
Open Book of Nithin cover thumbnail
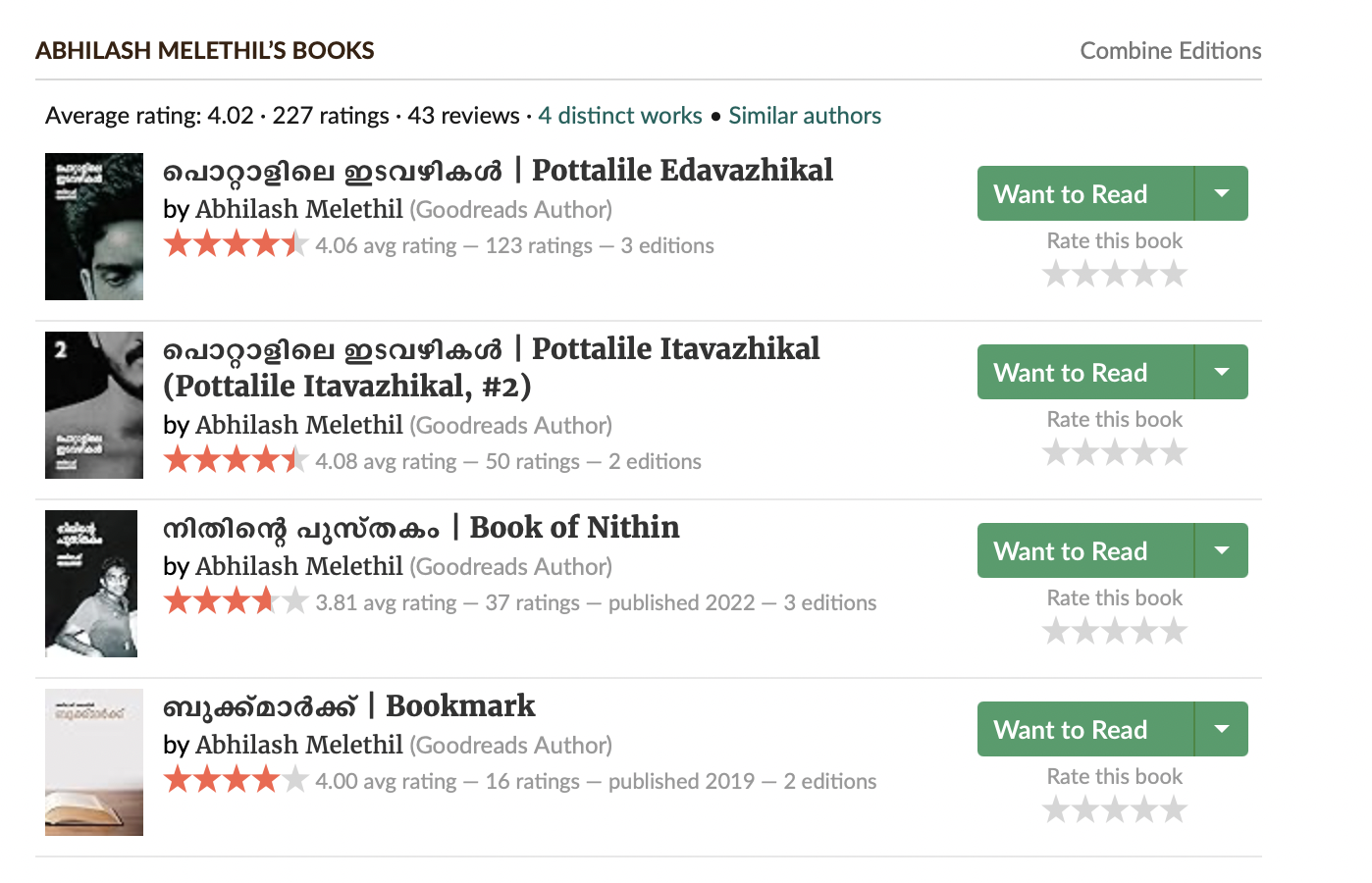pos(91,584)
